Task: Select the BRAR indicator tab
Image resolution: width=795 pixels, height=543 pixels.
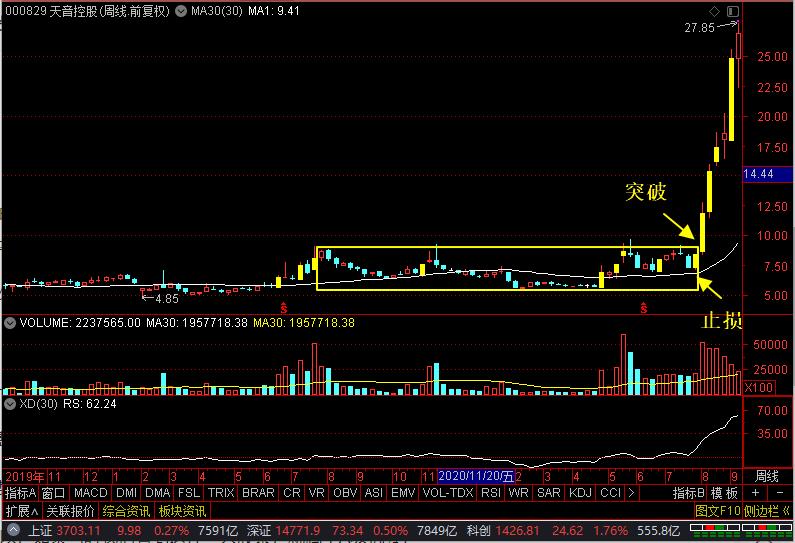Action: click(258, 492)
